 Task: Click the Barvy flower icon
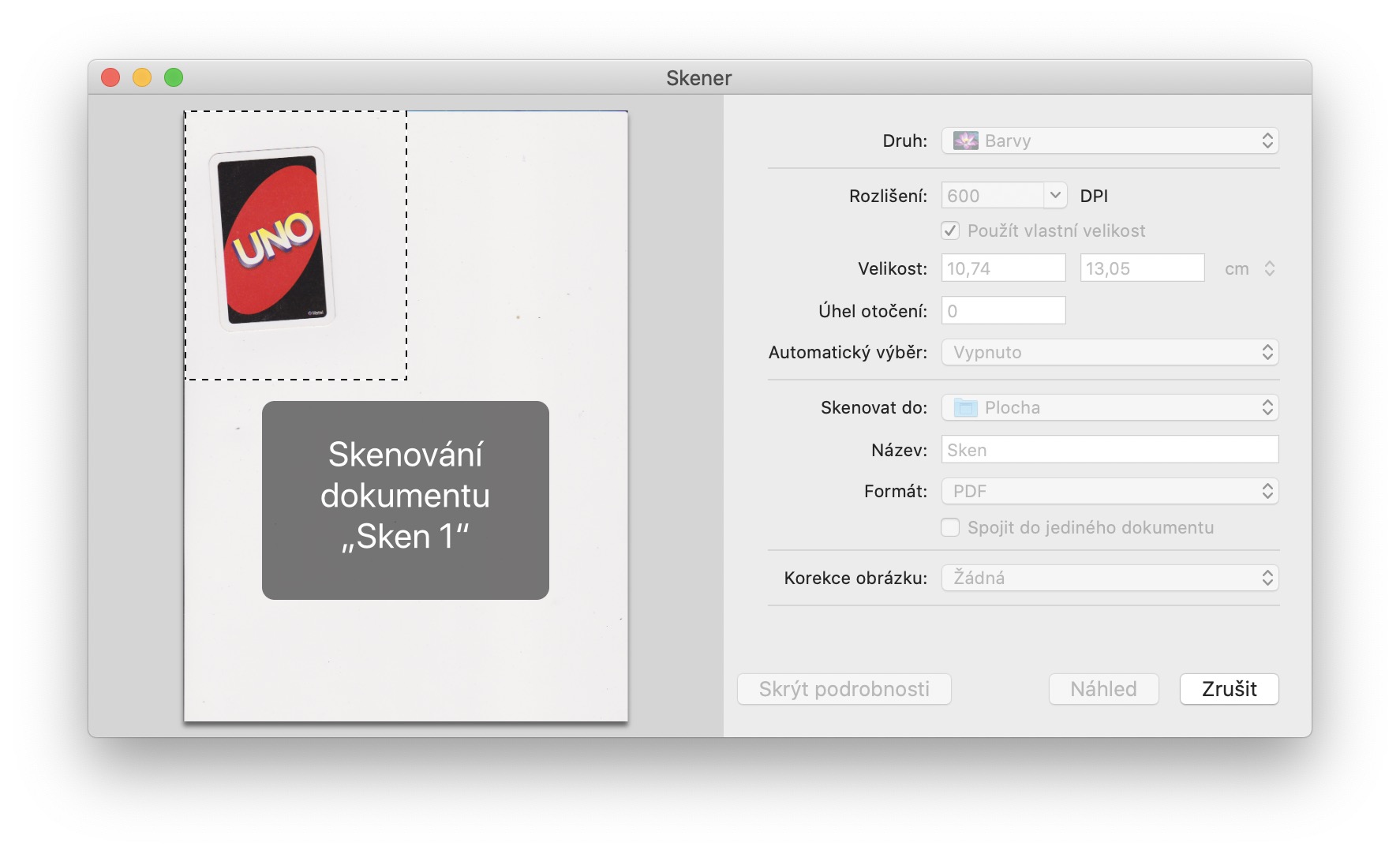point(965,140)
